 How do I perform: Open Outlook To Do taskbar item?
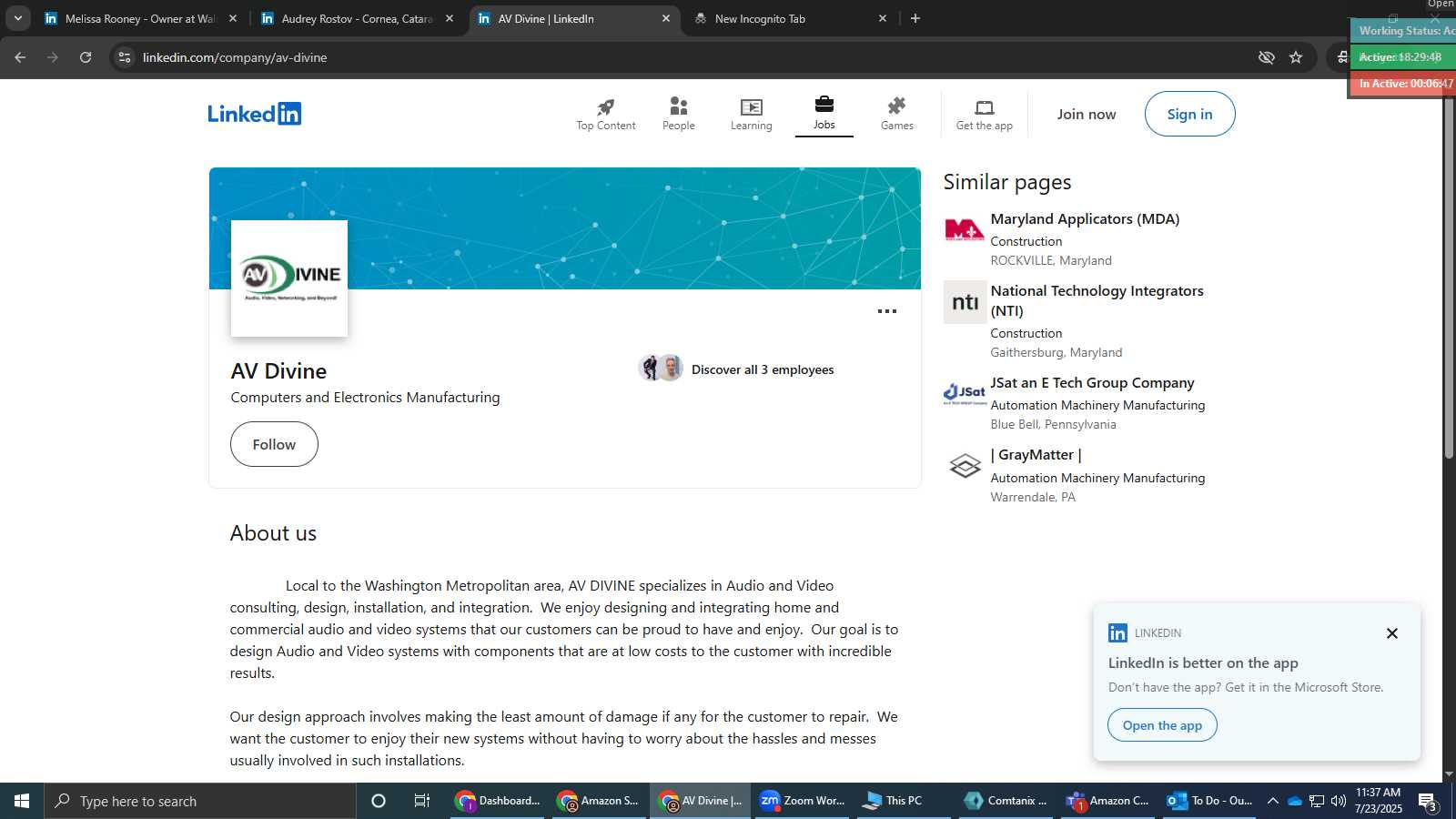pyautogui.click(x=1210, y=801)
